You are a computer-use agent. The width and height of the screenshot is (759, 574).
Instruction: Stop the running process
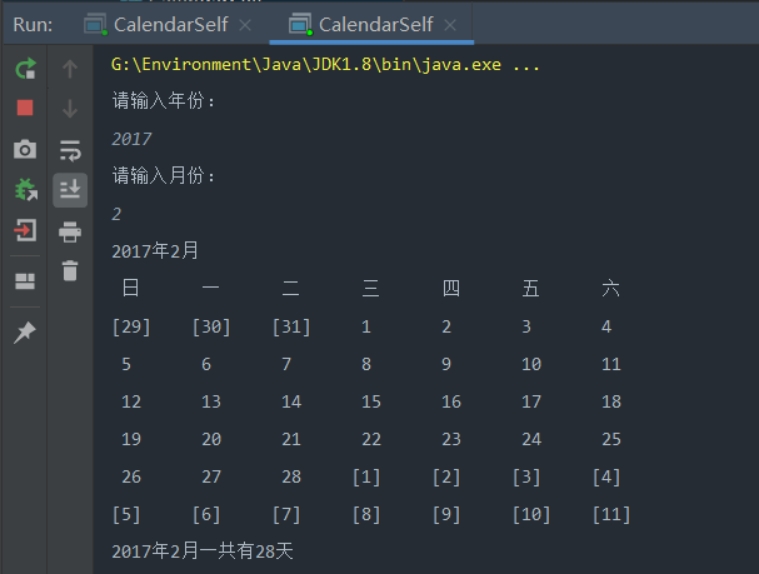(25, 108)
